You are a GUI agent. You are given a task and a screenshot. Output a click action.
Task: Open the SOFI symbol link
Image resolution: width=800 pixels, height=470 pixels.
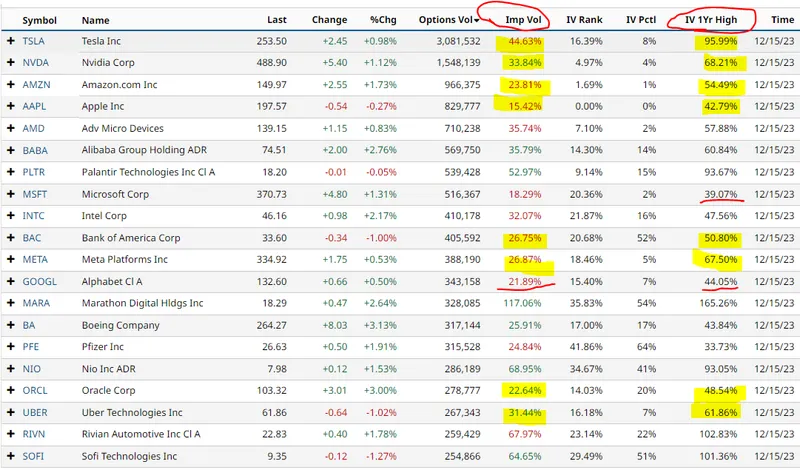33,456
